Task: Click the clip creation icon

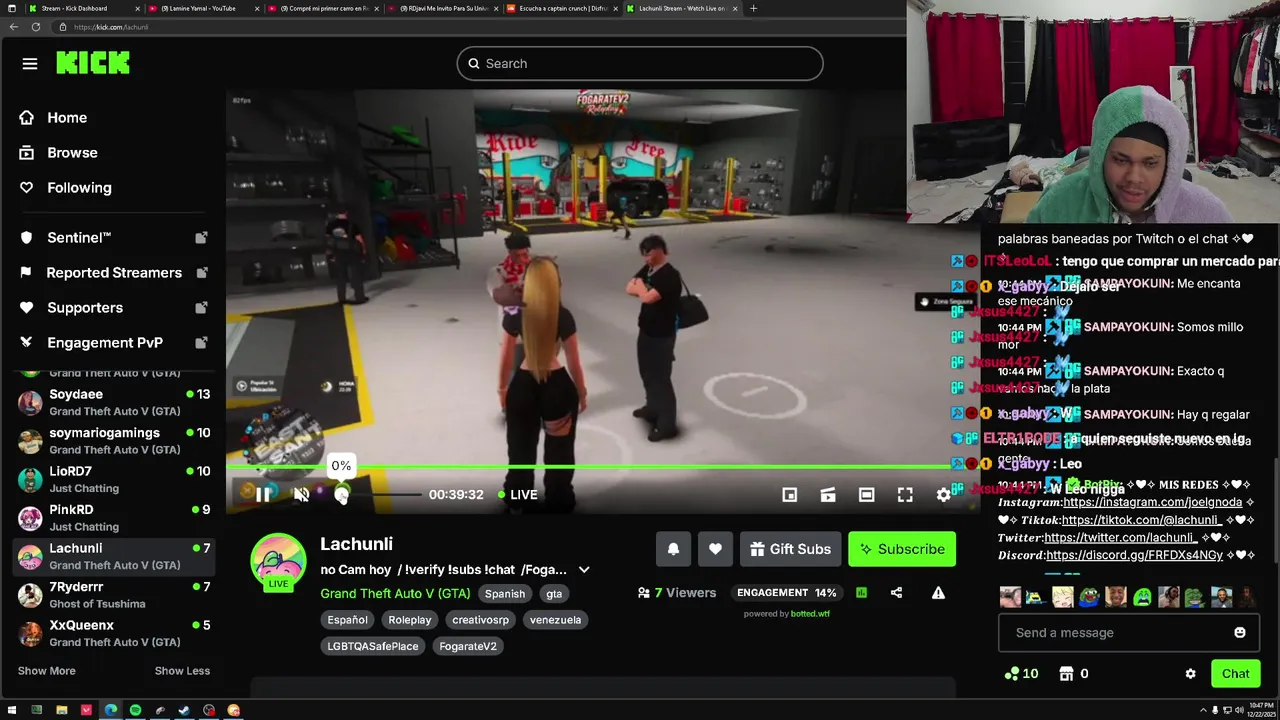Action: click(x=828, y=494)
